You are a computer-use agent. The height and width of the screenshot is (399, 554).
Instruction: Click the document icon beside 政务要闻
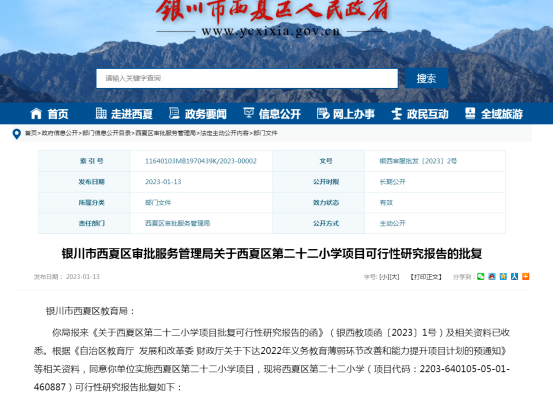174,113
